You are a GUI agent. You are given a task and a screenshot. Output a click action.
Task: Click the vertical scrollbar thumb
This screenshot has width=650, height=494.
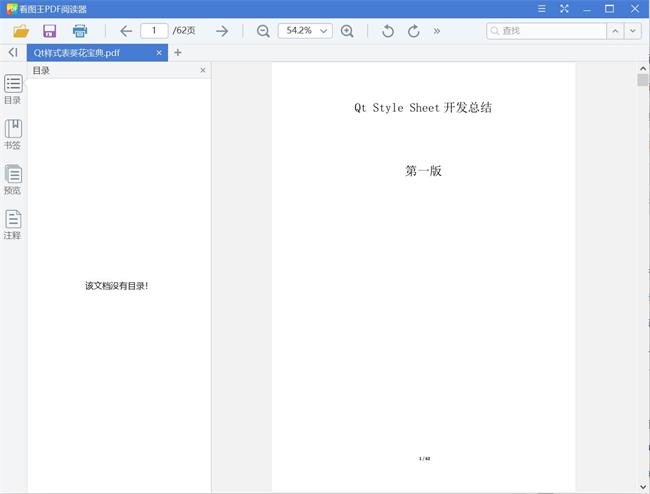pos(643,80)
